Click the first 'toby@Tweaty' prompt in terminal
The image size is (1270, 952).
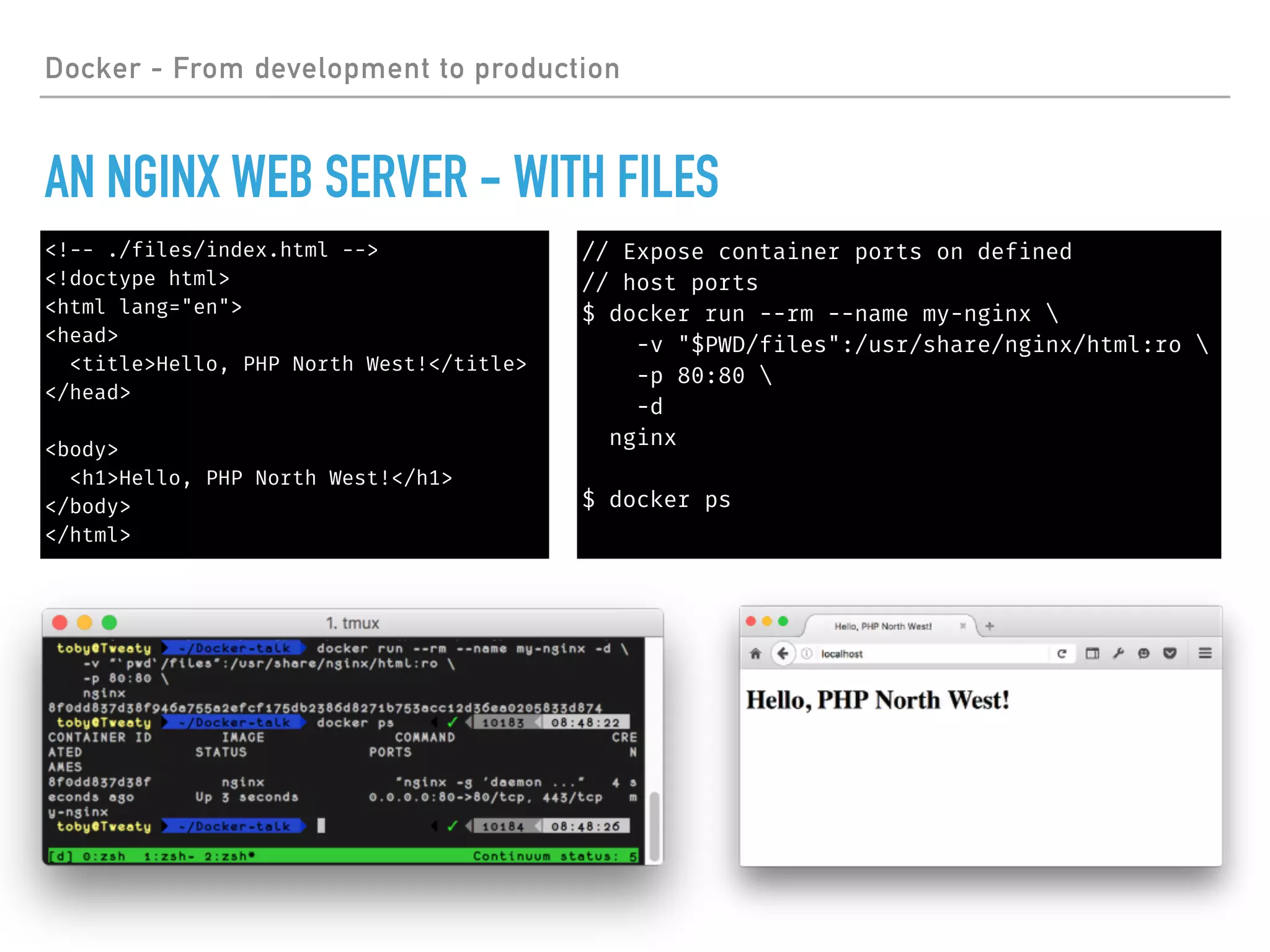(x=104, y=648)
